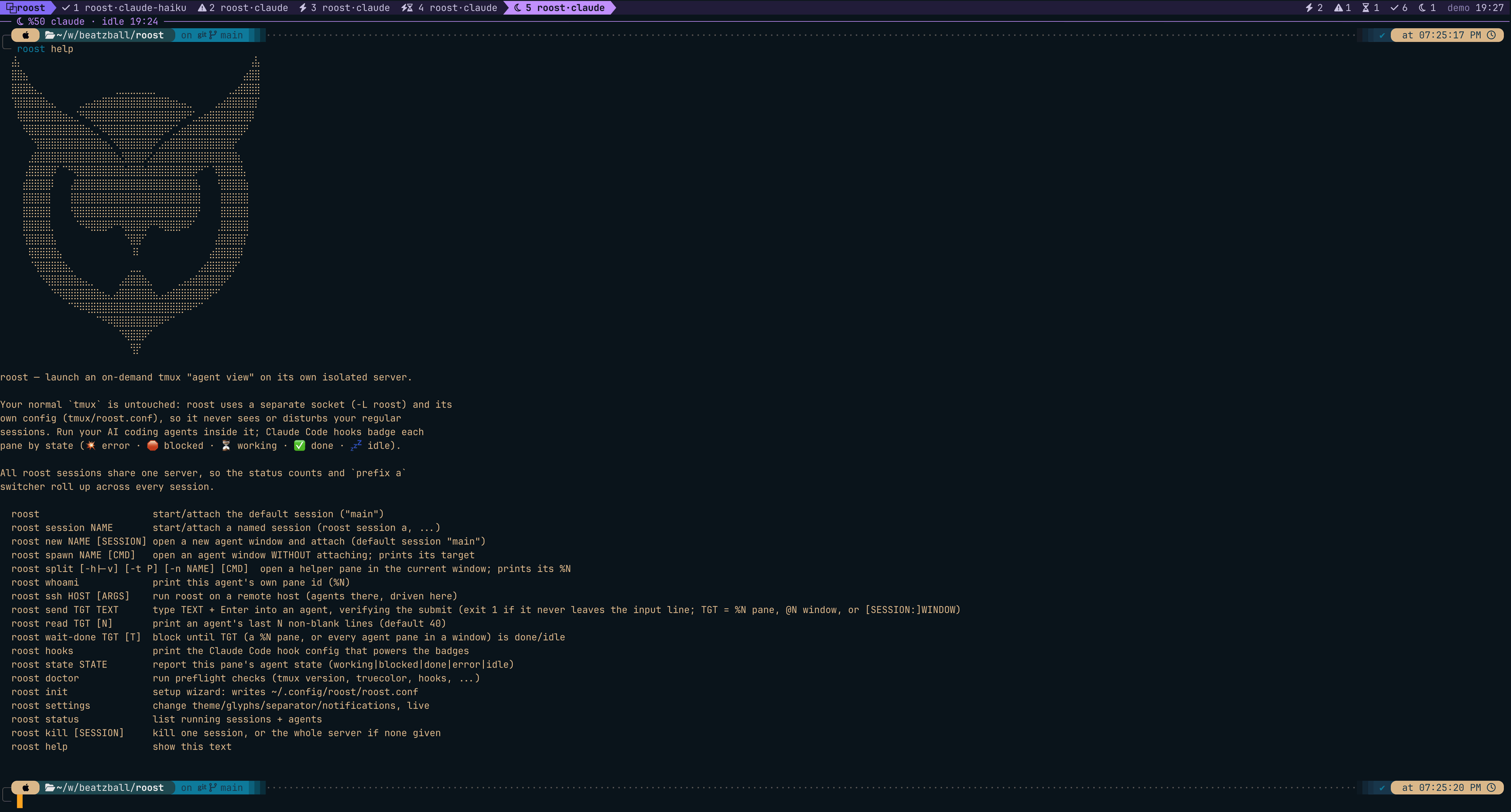1511x812 pixels.
Task: Click the 'roost session NAME' line
Action: [226, 528]
